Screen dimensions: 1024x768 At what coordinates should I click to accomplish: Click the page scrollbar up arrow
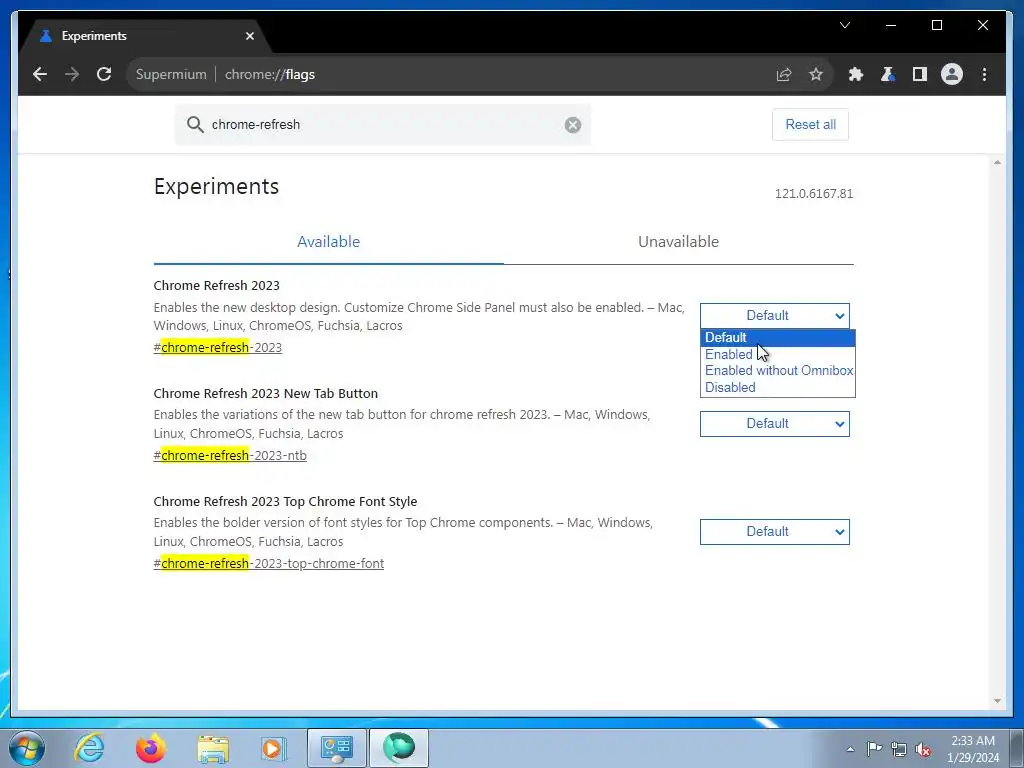pyautogui.click(x=997, y=162)
